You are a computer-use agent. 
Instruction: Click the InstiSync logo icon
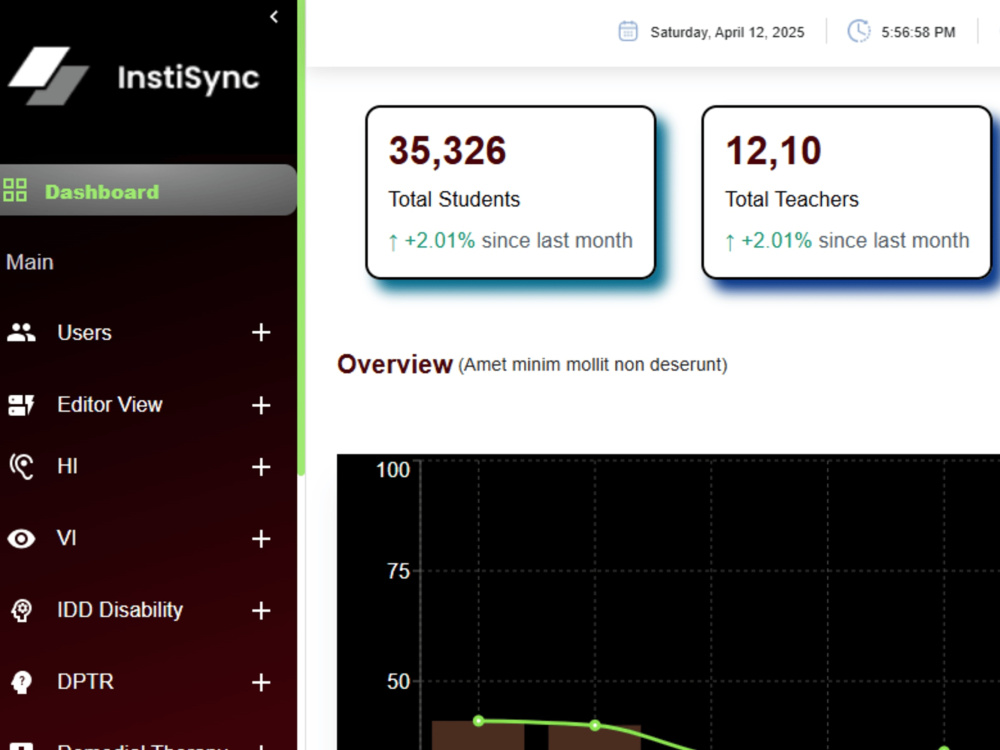(x=48, y=76)
